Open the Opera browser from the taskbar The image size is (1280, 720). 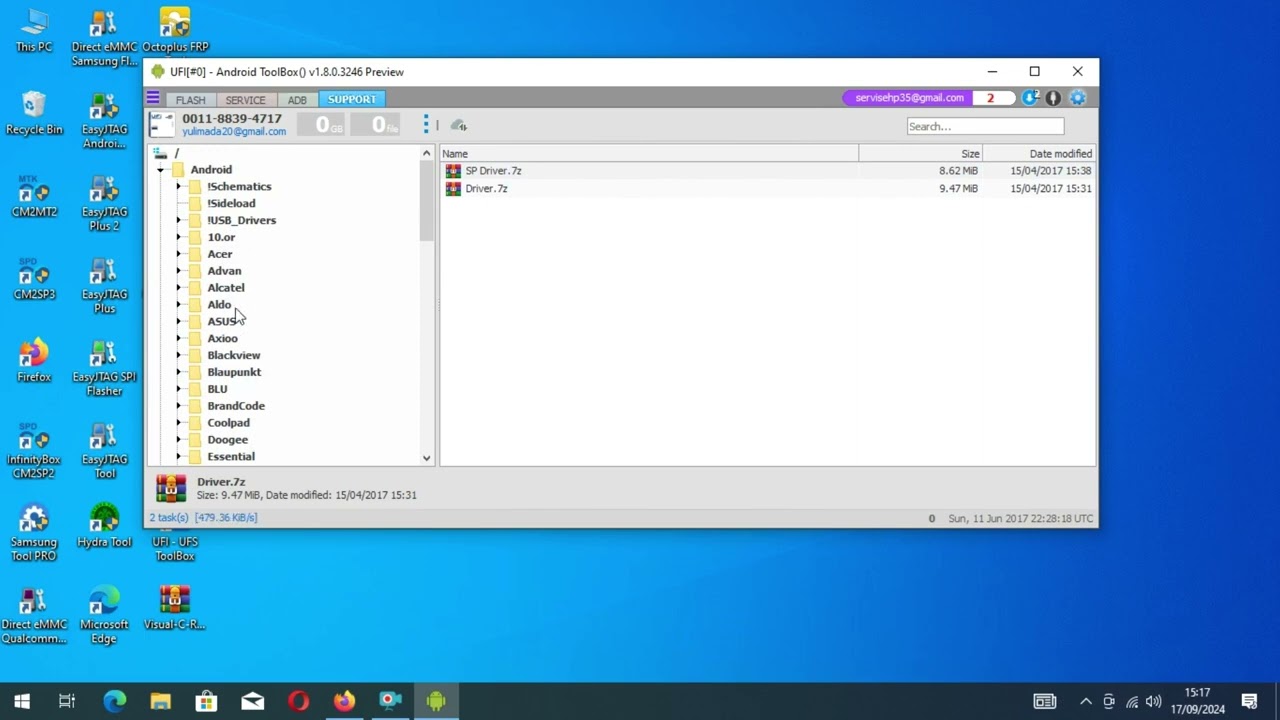[x=298, y=701]
